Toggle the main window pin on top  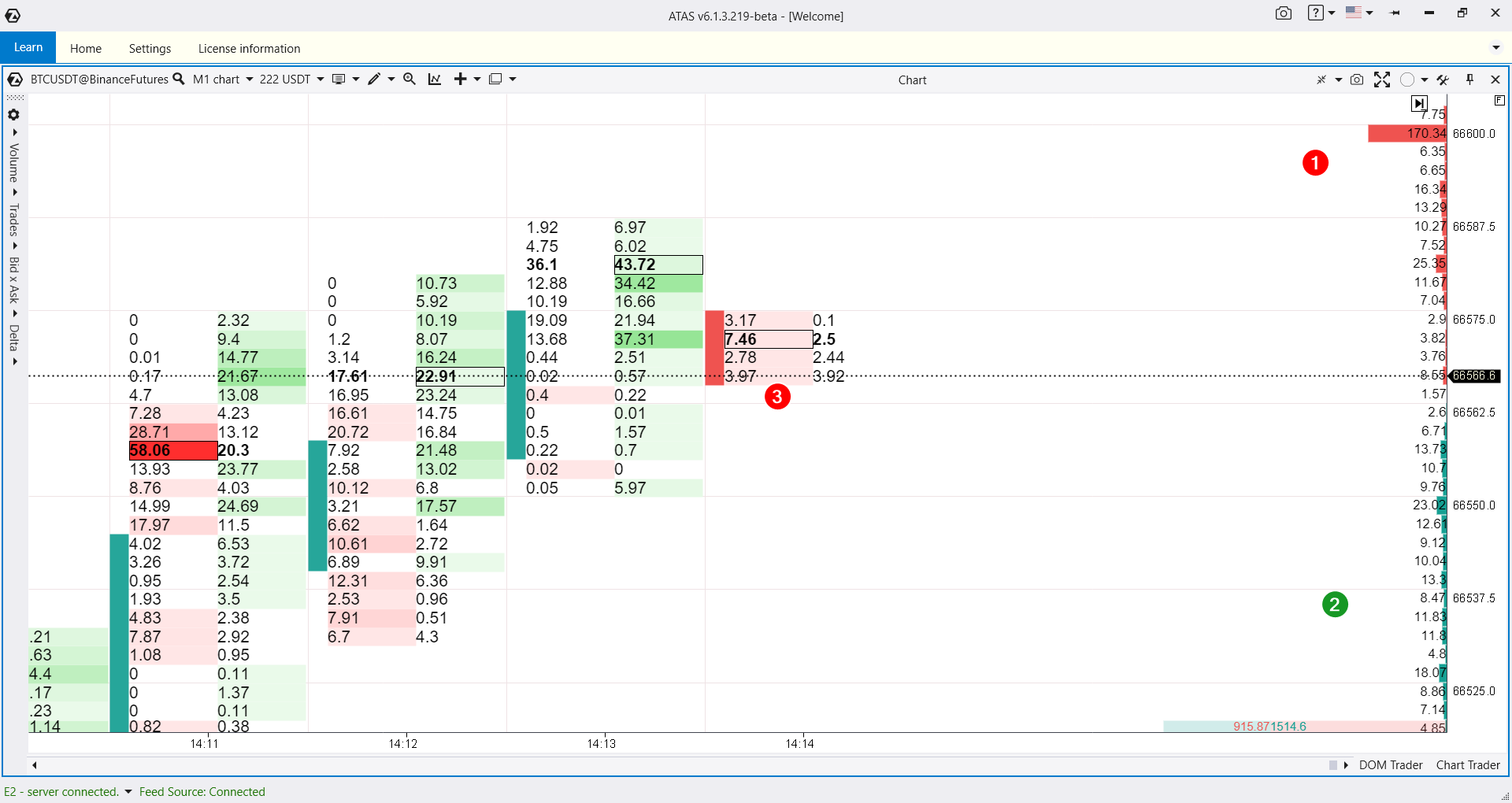click(x=1395, y=13)
